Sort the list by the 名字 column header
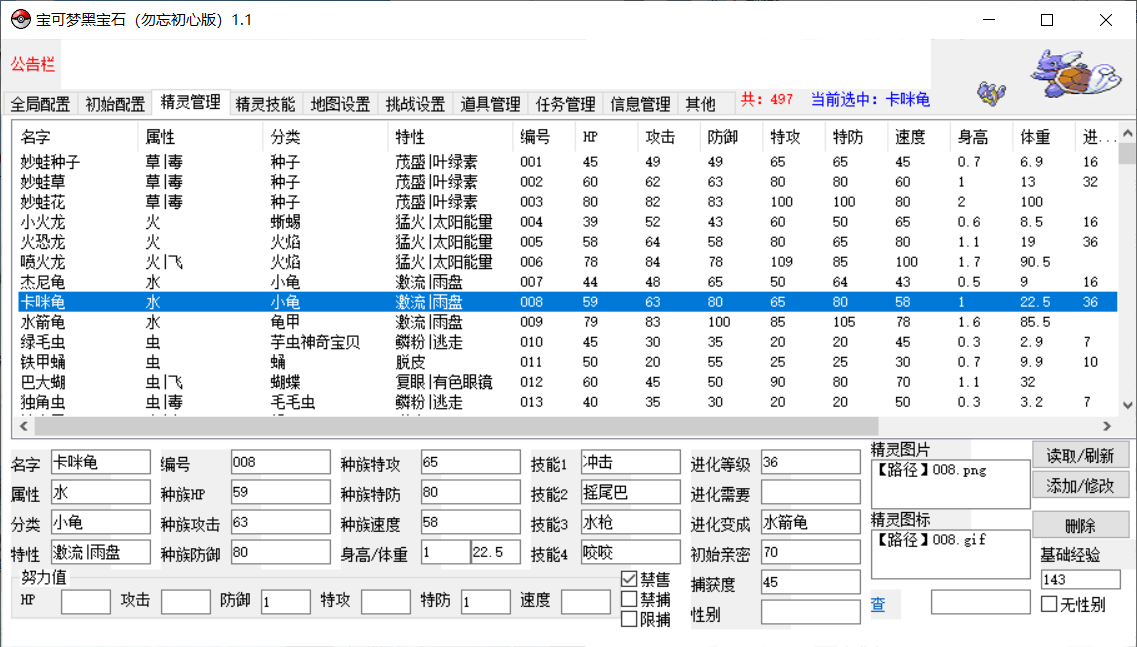Screen dimensions: 1137x647 pyautogui.click(x=75, y=136)
